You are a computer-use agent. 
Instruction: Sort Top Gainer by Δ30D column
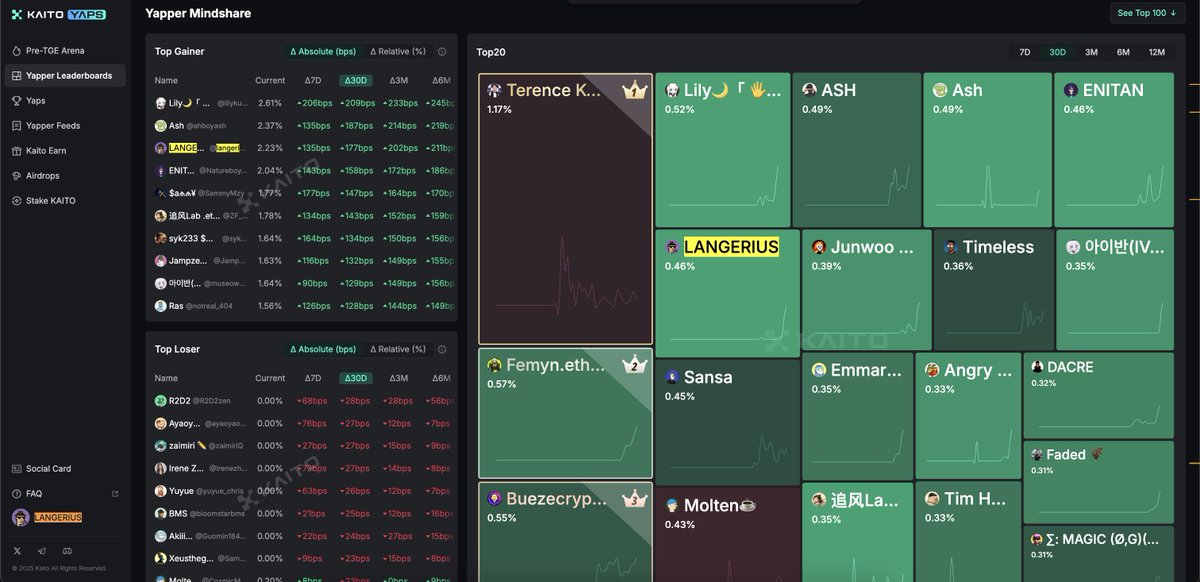point(356,80)
